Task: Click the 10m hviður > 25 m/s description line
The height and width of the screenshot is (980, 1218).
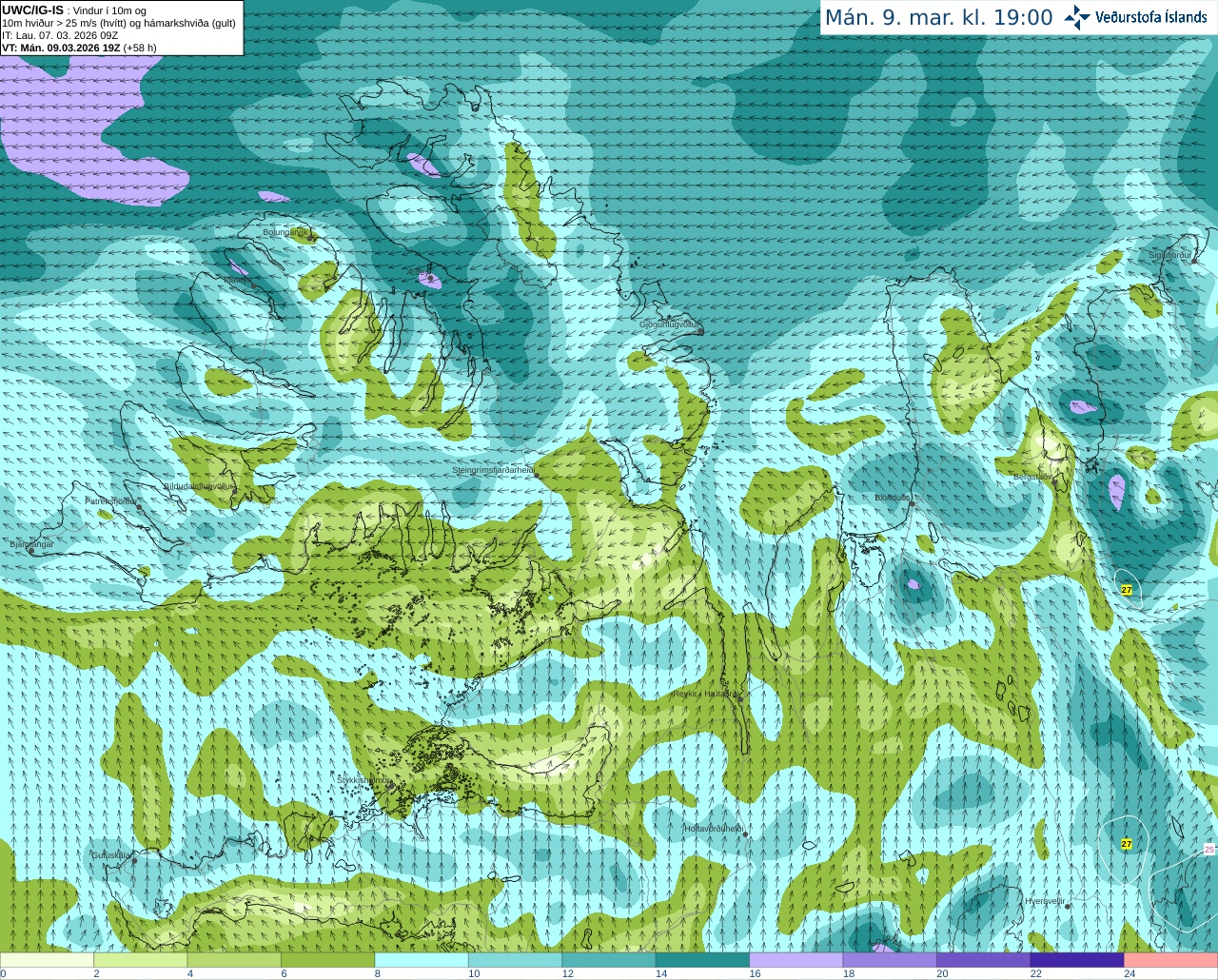Action: (119, 23)
